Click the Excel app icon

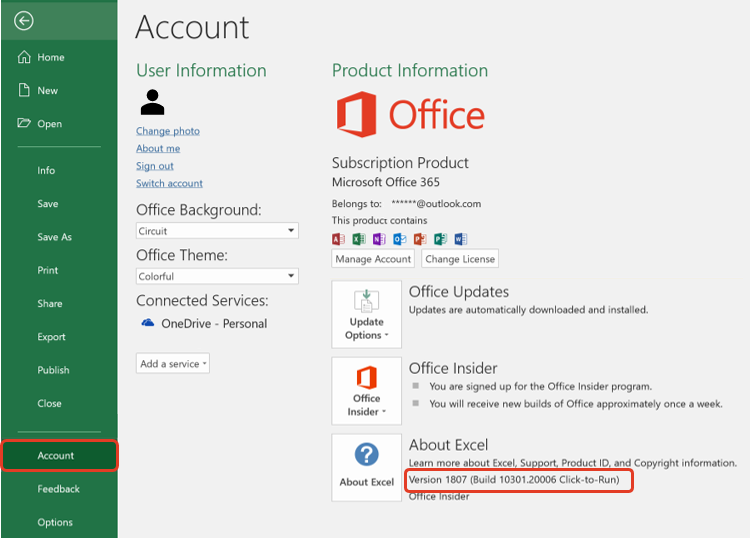(359, 239)
